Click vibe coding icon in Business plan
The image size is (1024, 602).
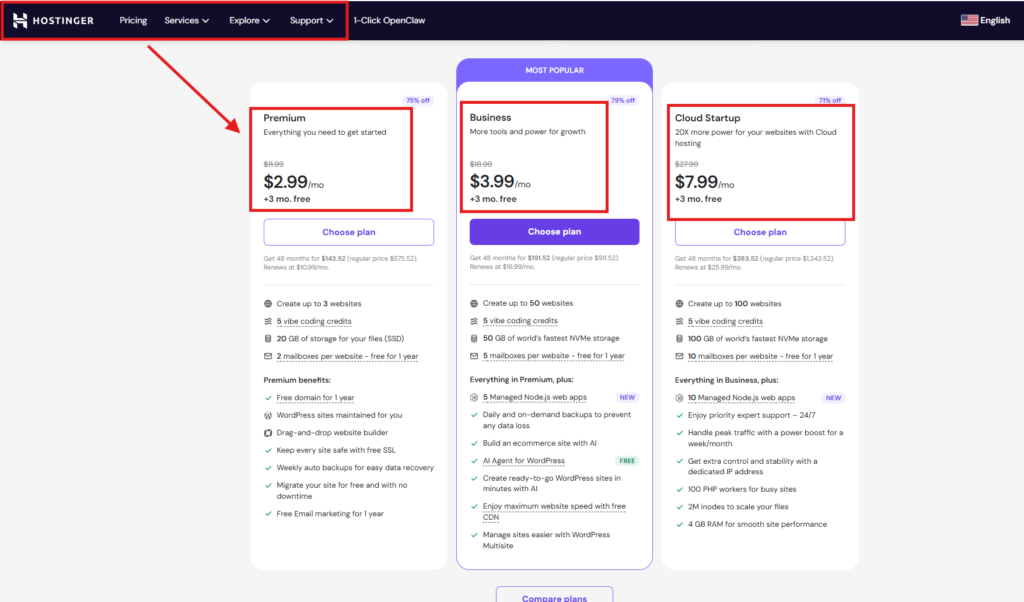(474, 321)
